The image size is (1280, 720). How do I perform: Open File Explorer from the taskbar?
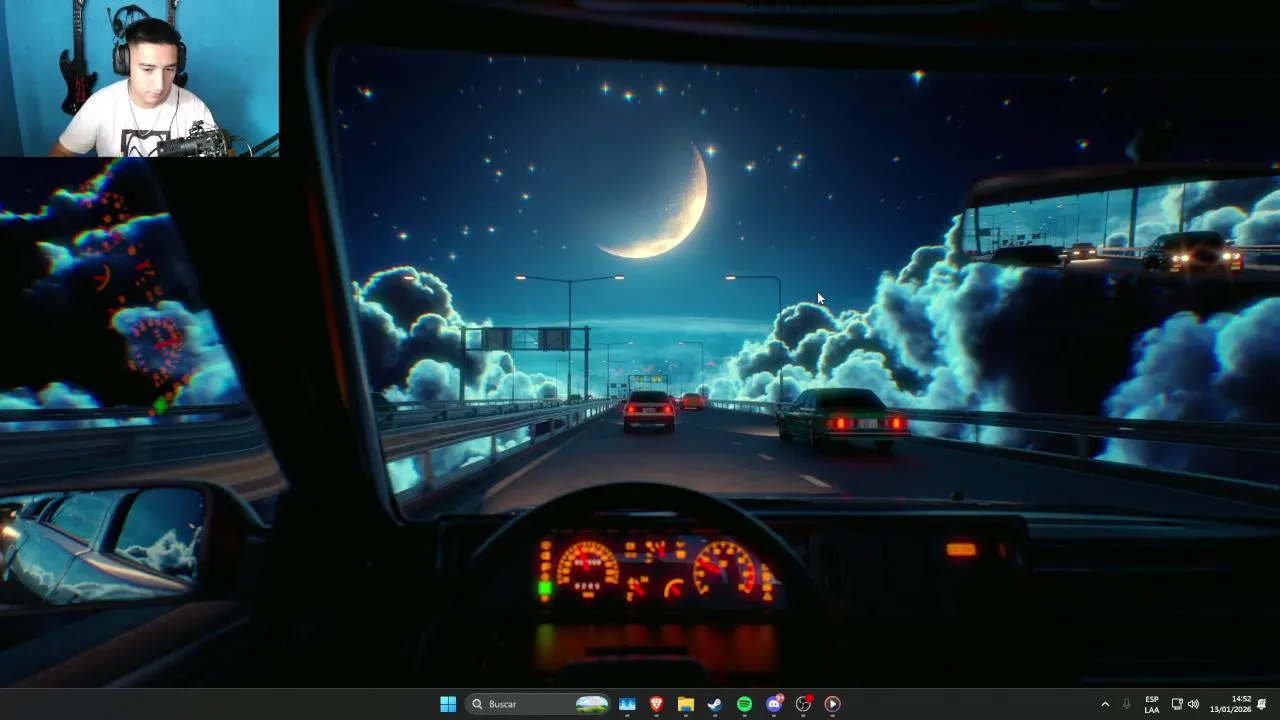click(x=686, y=704)
